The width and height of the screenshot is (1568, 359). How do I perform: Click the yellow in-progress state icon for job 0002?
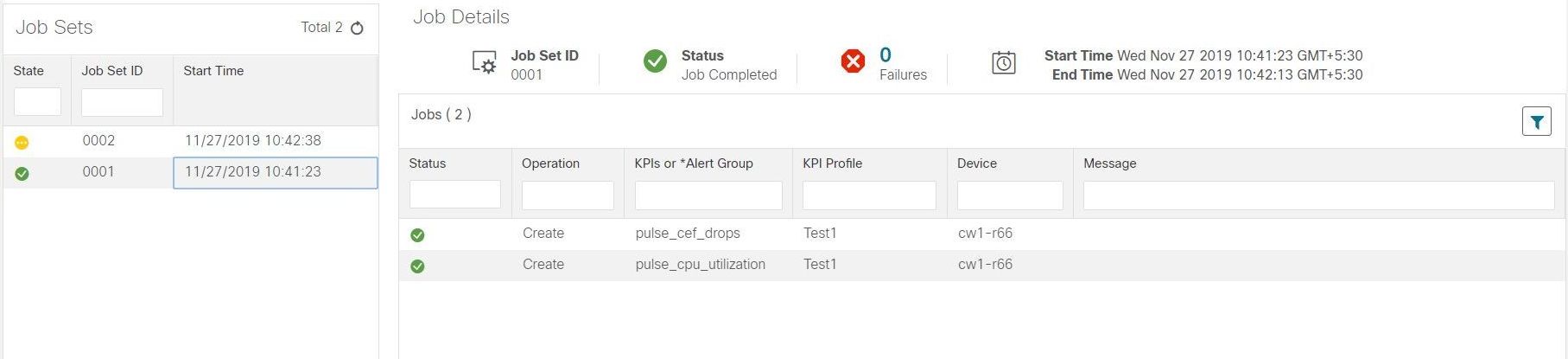(x=22, y=143)
